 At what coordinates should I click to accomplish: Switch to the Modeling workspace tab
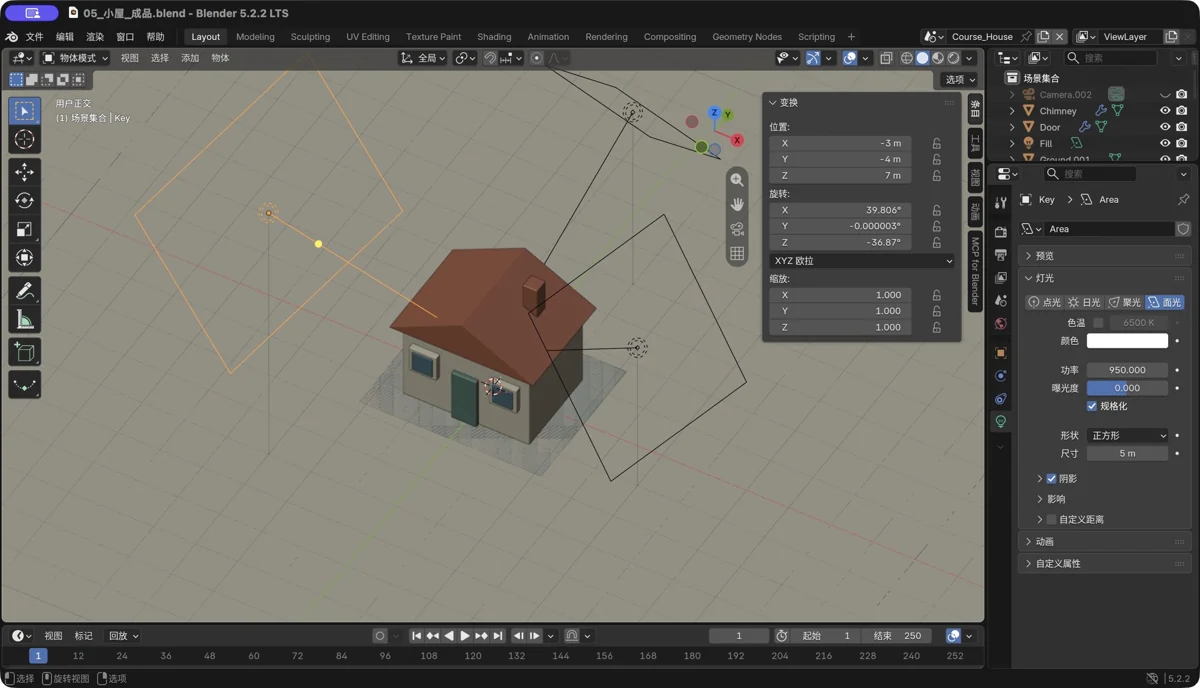[255, 37]
